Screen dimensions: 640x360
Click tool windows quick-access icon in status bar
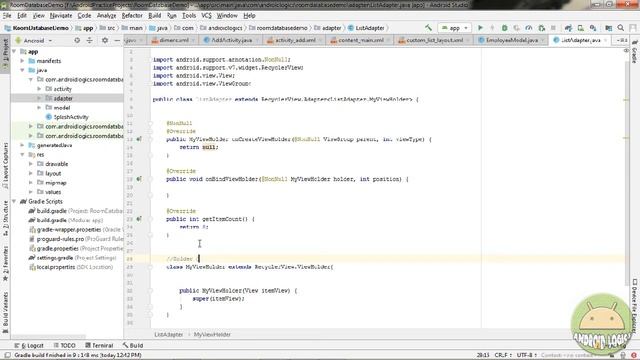[7, 355]
